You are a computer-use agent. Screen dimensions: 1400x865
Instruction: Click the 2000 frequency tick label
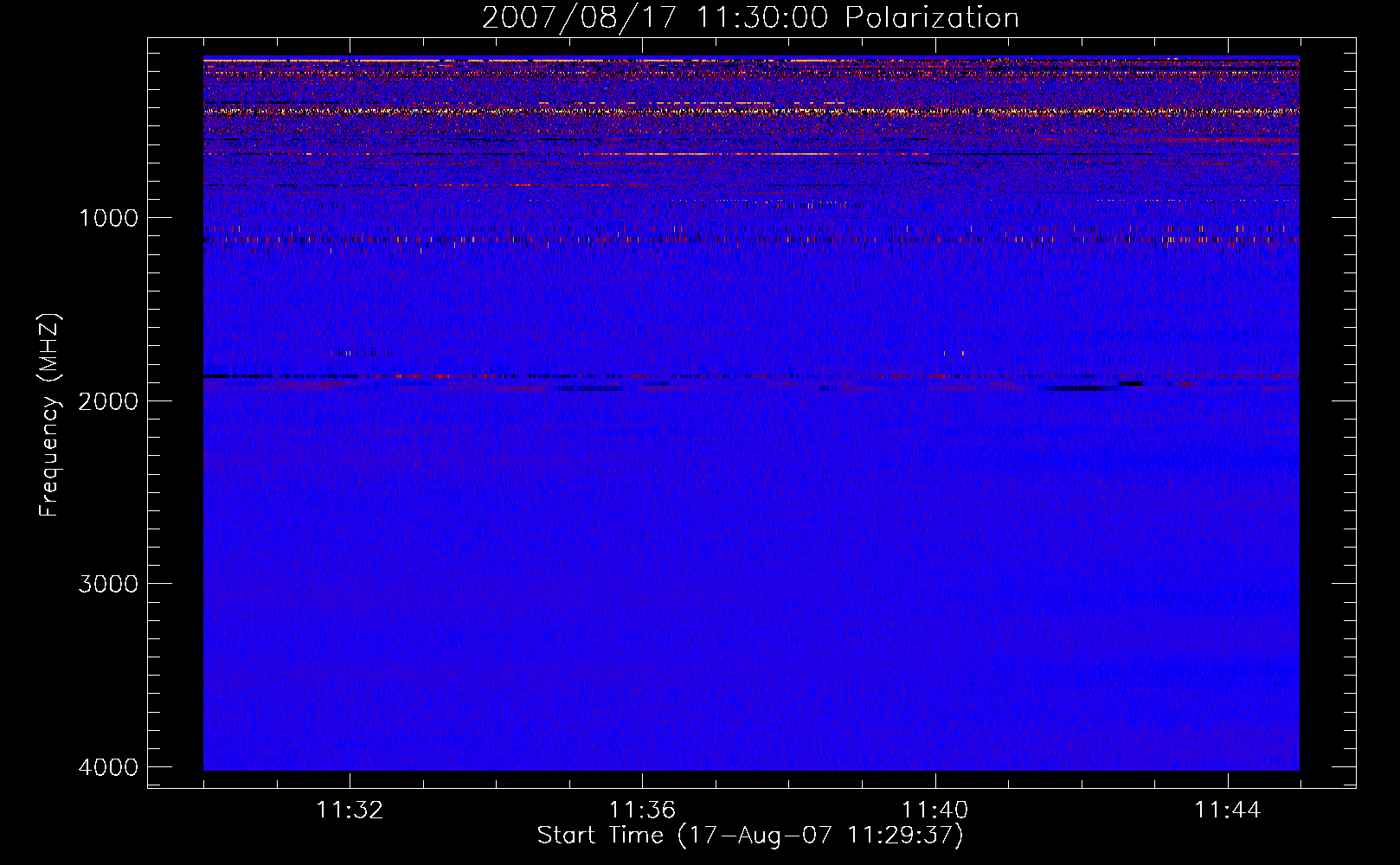[x=108, y=400]
